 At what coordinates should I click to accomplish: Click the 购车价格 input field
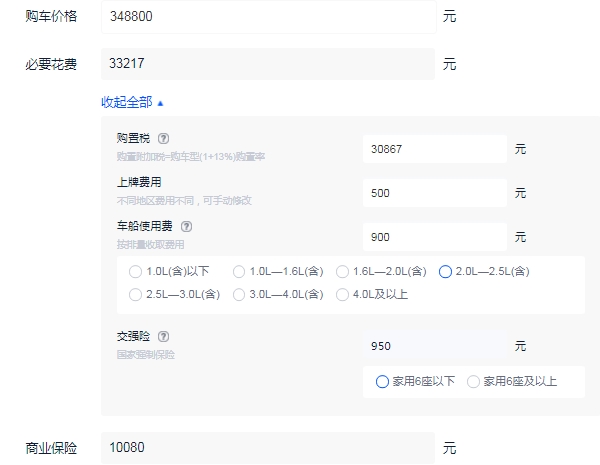(268, 17)
